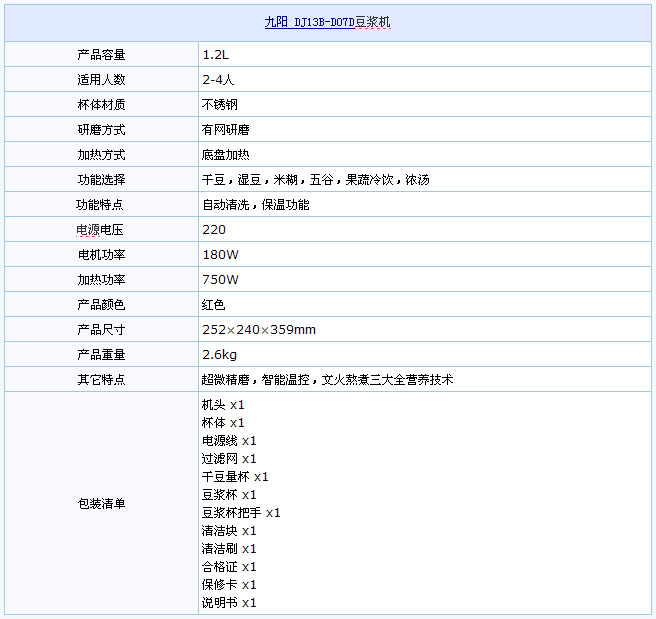Click the 加热功率 label
The height and width of the screenshot is (619, 656).
coord(101,280)
